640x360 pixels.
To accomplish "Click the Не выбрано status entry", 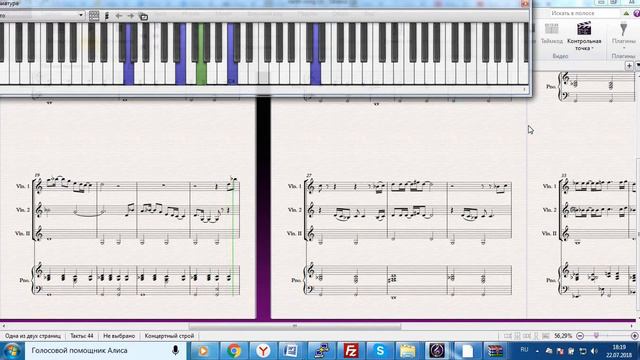I will click(119, 336).
